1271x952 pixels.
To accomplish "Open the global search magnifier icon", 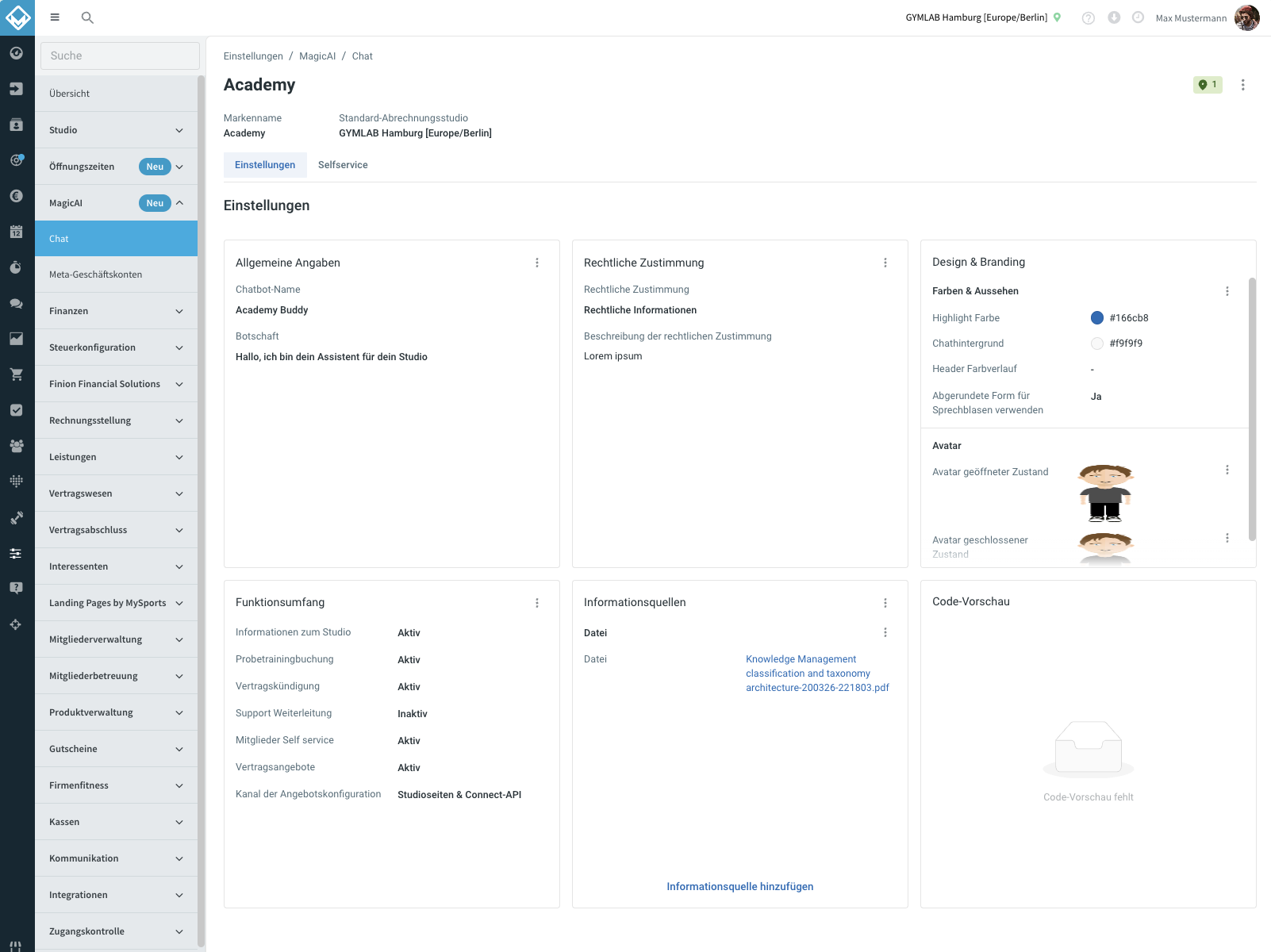I will point(87,17).
